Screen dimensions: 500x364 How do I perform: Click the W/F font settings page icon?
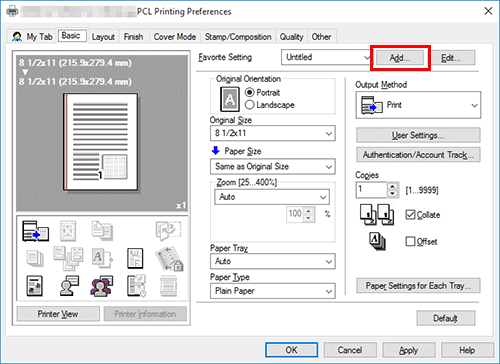pos(135,258)
